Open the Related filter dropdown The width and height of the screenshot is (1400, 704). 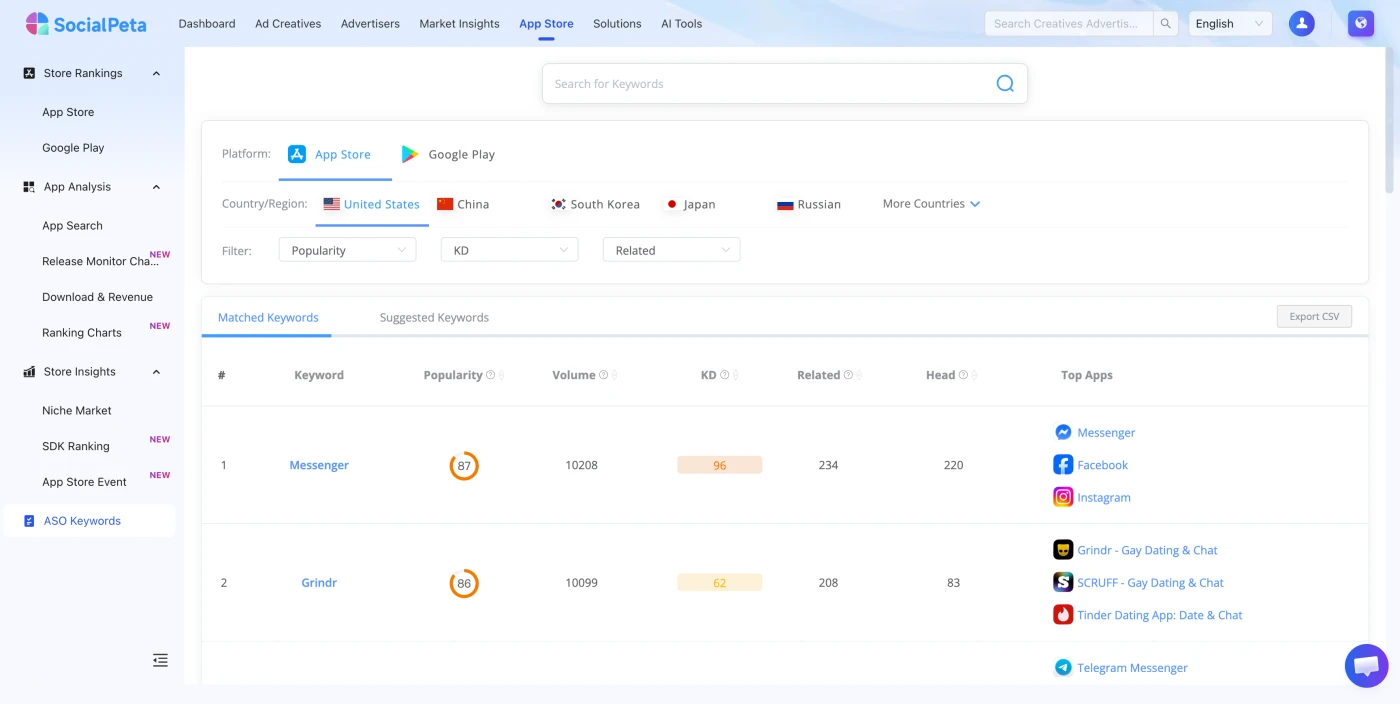(671, 250)
